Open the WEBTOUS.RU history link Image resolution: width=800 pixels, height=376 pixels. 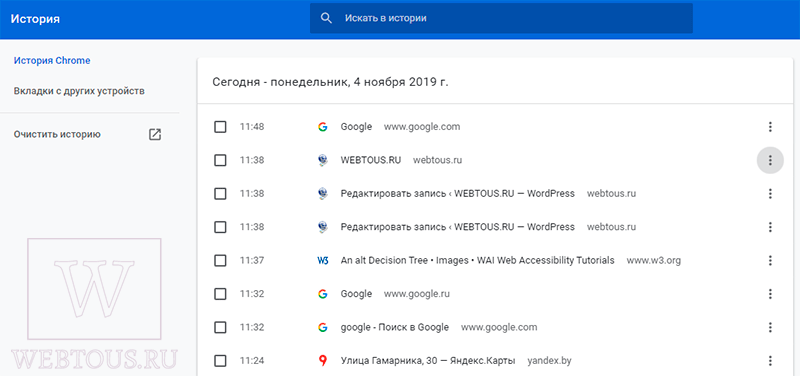coord(370,160)
